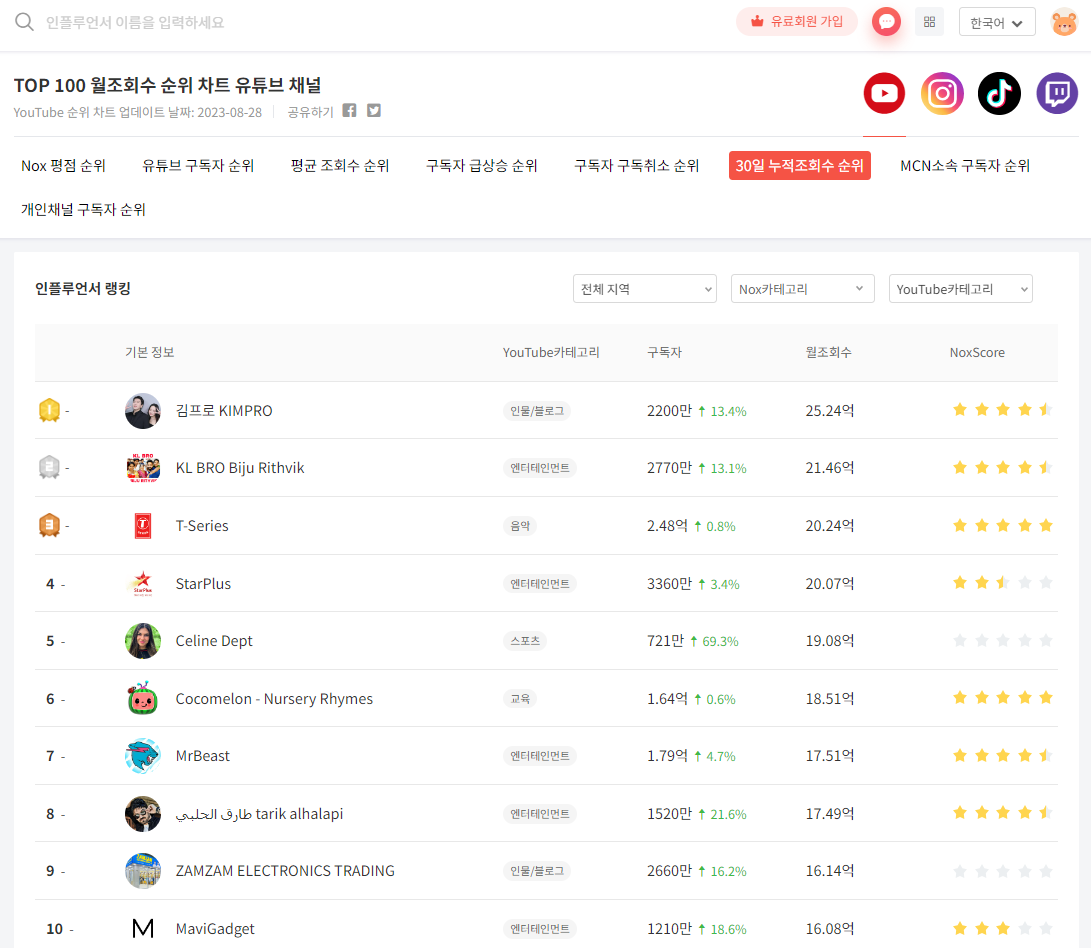Click 음악 category tag for T-Series

point(520,526)
